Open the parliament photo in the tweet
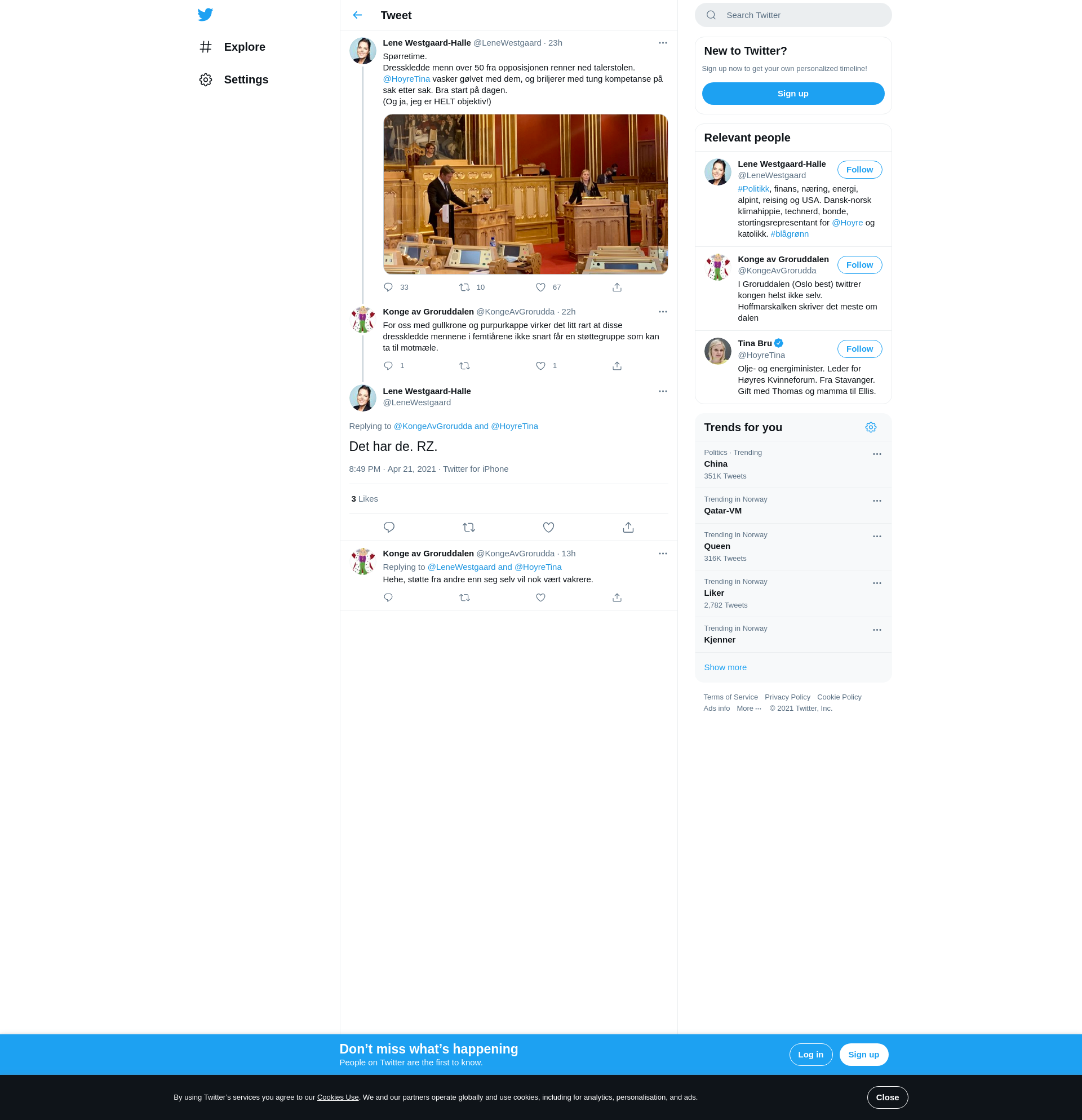The height and width of the screenshot is (1120, 1082). coord(525,194)
